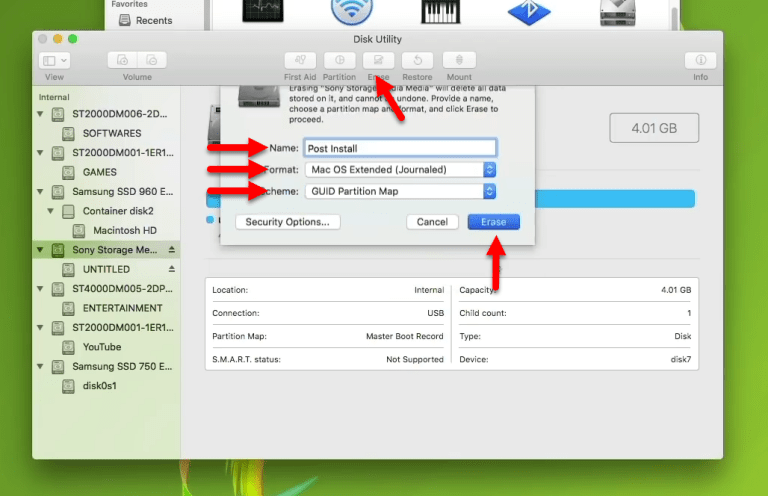Screen dimensions: 768x496
Task: Collapse the ST2000DM006-2D disk tree
Action: (40, 114)
